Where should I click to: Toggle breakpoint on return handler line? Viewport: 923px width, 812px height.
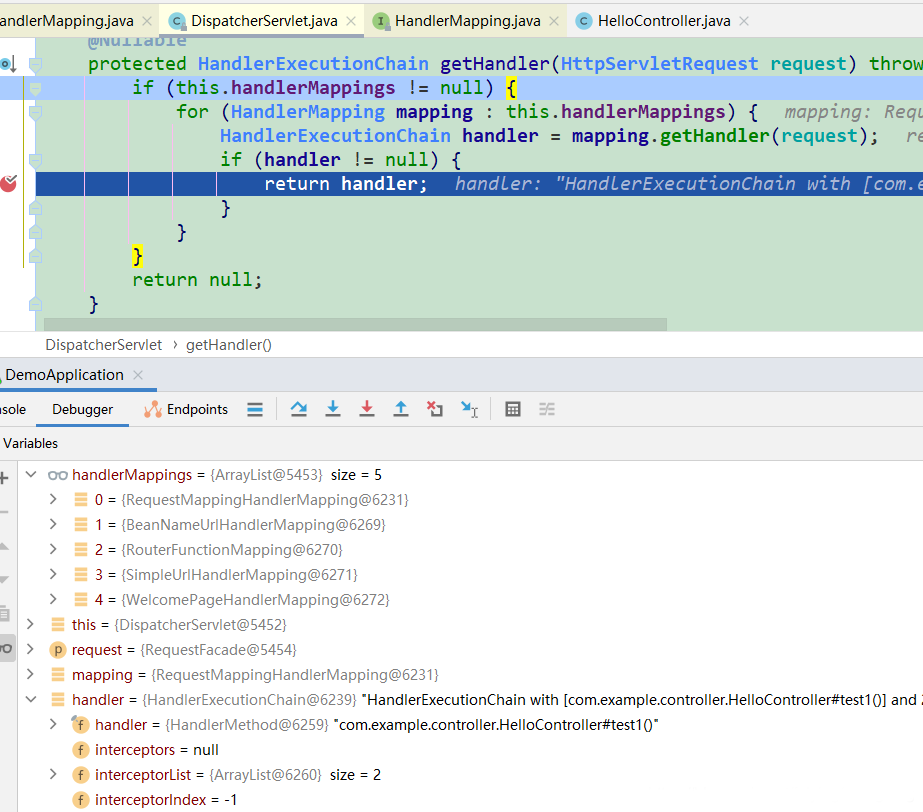pos(8,184)
